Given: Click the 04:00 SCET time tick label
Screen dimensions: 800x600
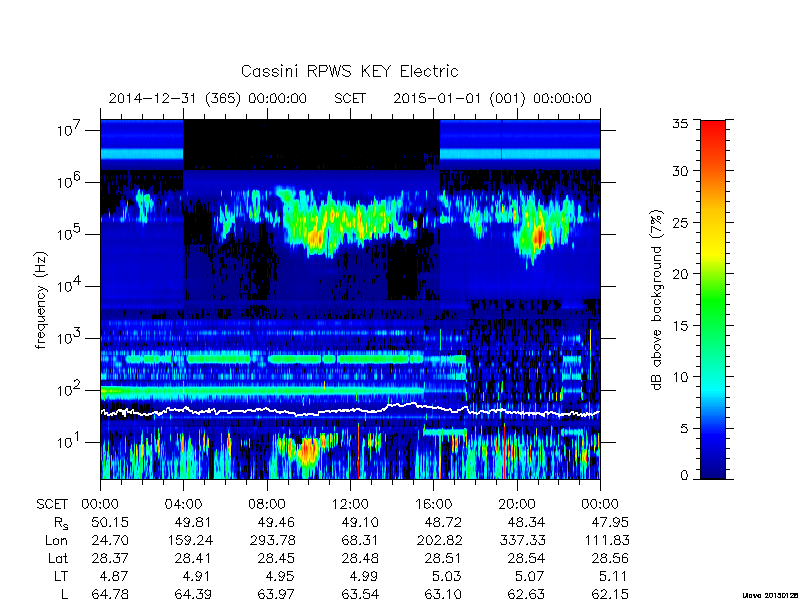Looking at the screenshot, I should click(x=183, y=504).
